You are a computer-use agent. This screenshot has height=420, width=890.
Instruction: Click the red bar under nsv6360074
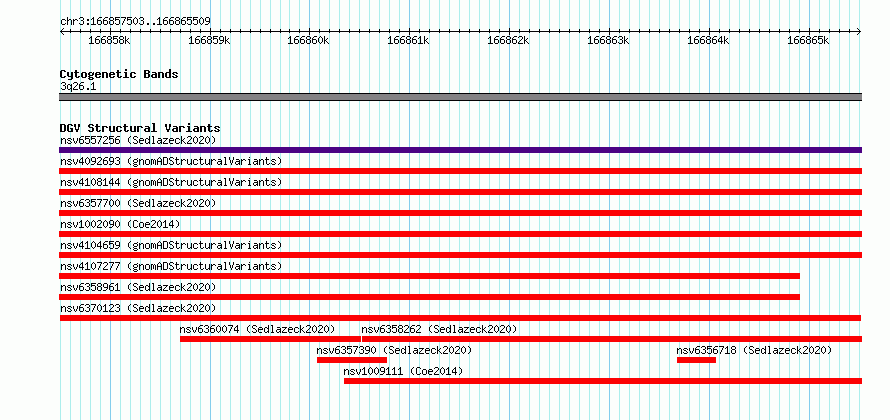270,339
